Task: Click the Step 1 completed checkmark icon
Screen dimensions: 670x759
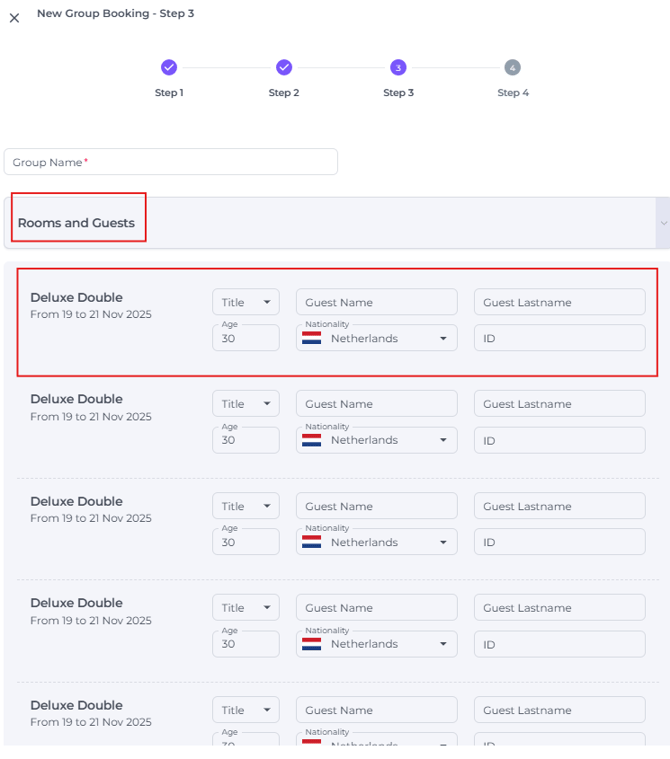Action: click(169, 68)
